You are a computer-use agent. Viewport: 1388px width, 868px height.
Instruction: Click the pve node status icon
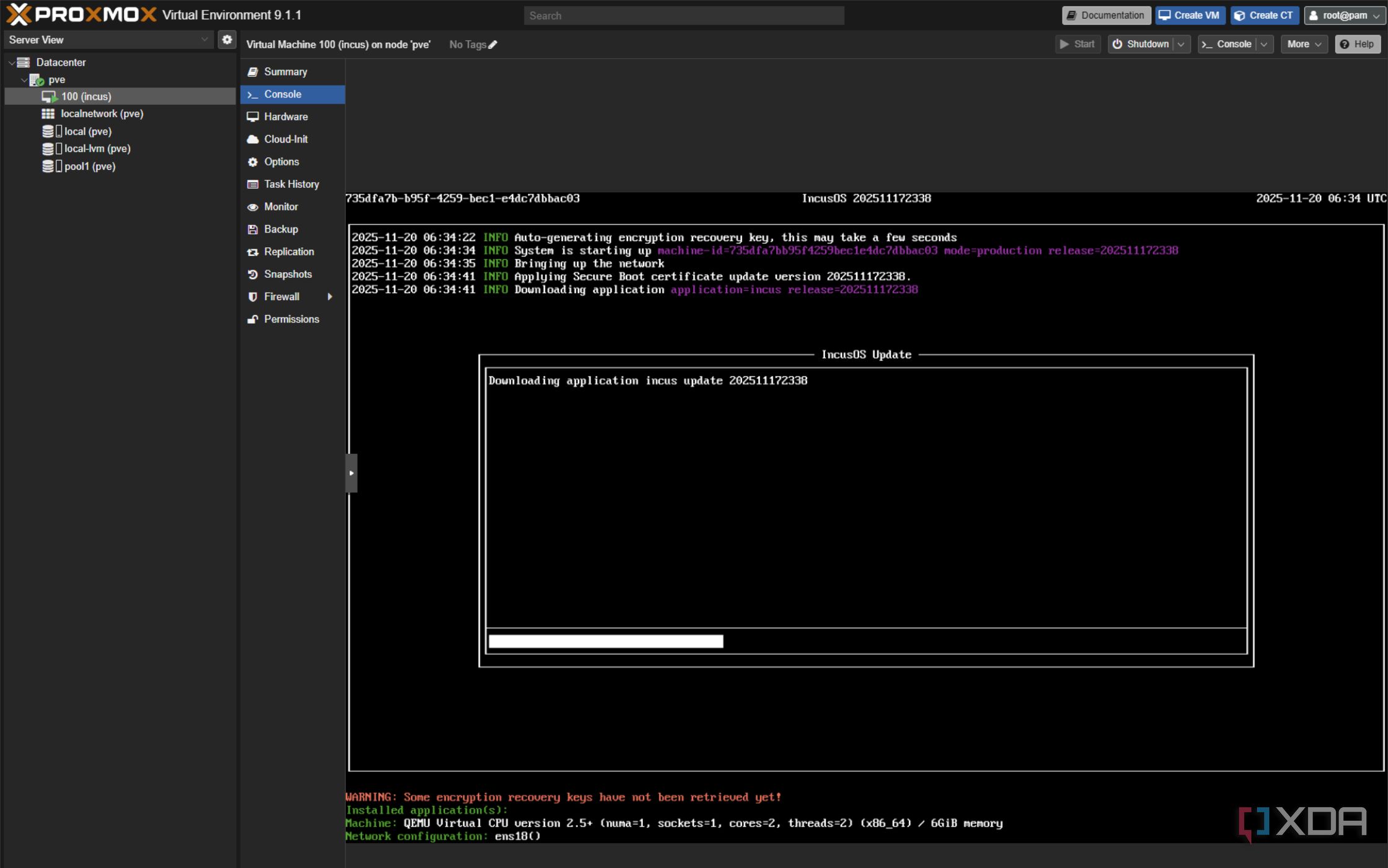pyautogui.click(x=37, y=80)
